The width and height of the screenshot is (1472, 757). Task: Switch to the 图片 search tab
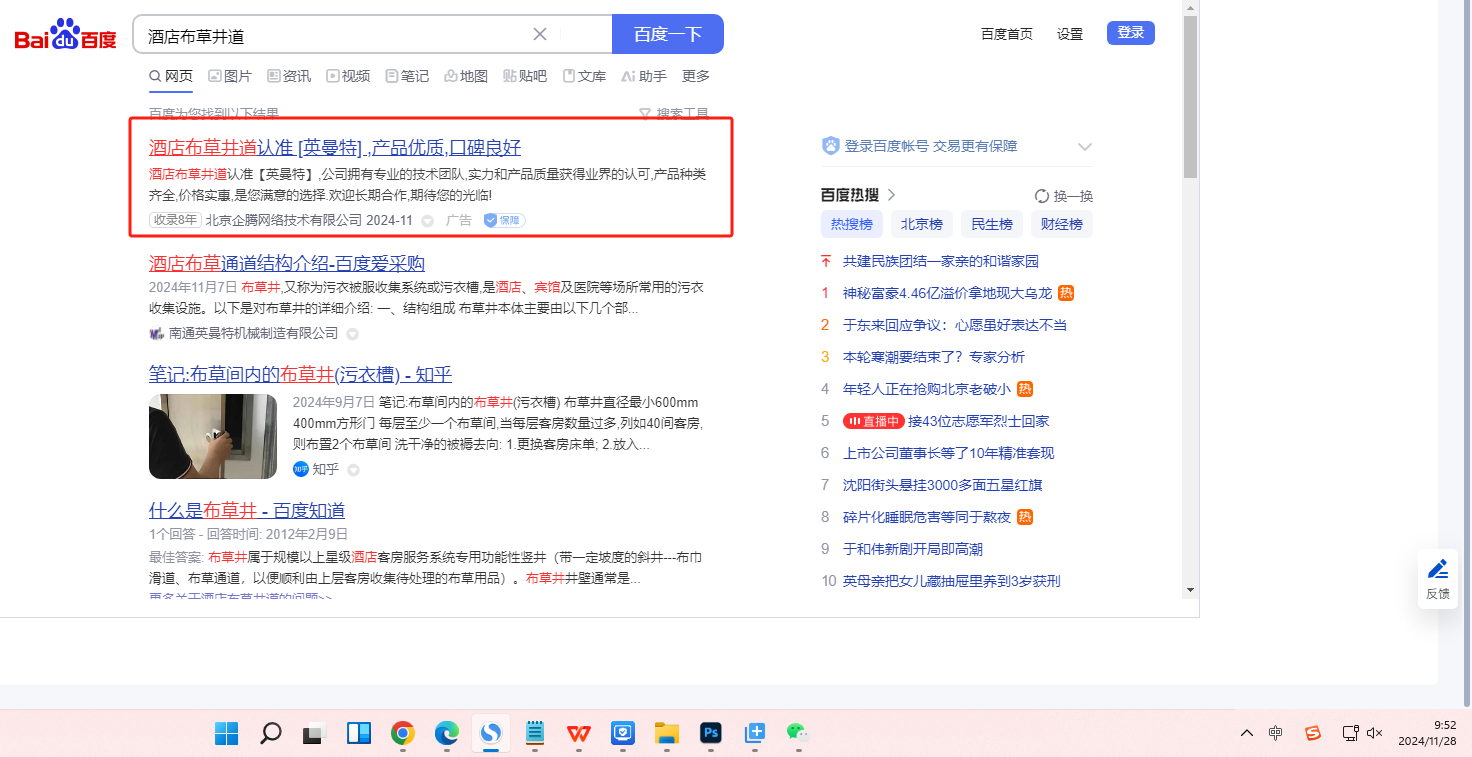click(x=230, y=76)
